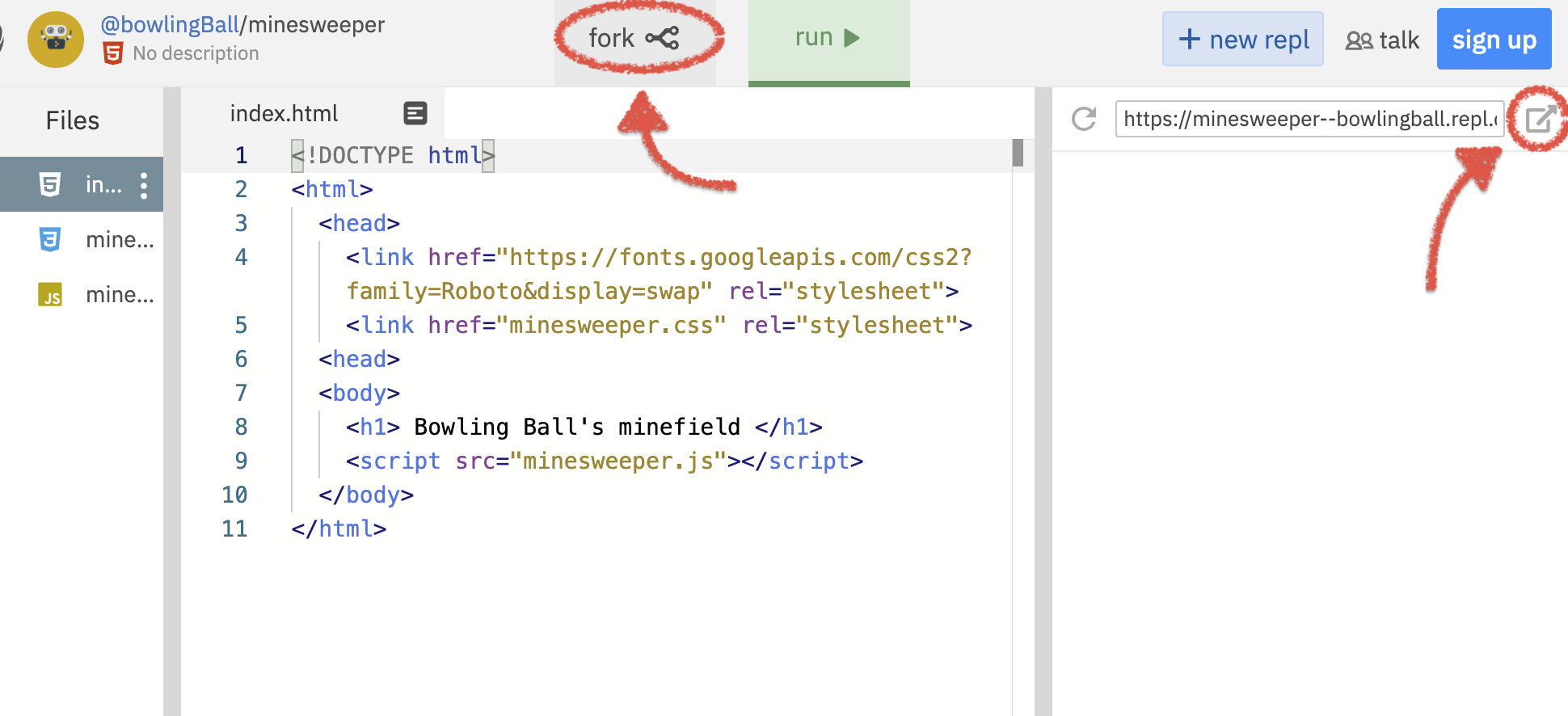Screen dimensions: 1568x716
Task: Click the preview URL address field
Action: click(x=1309, y=119)
